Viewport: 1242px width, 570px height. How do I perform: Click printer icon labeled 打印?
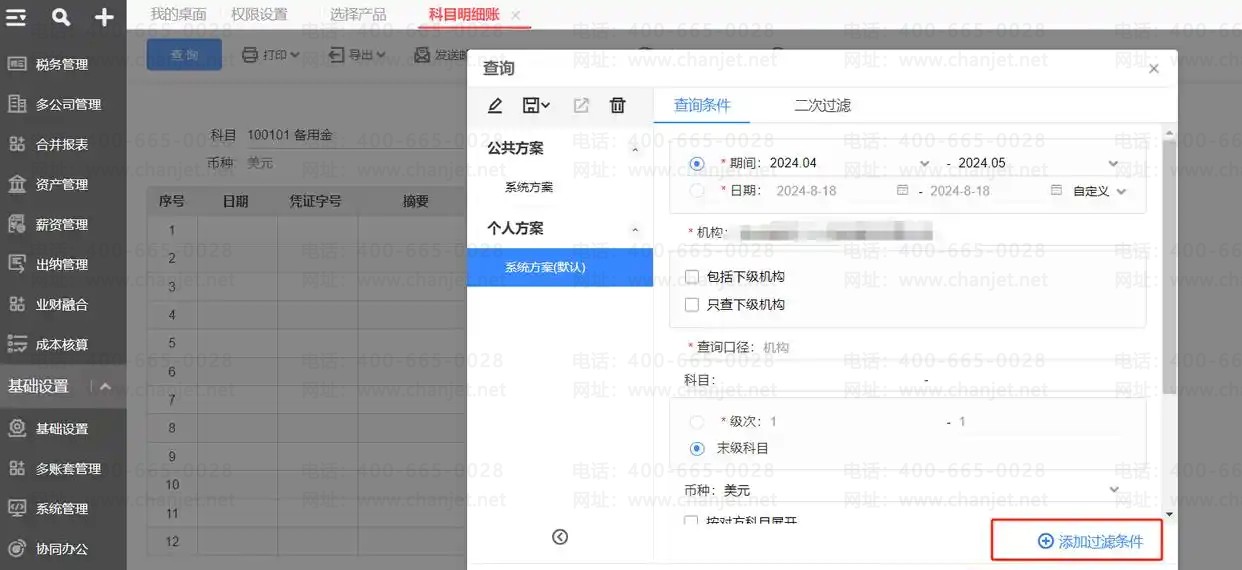click(251, 55)
